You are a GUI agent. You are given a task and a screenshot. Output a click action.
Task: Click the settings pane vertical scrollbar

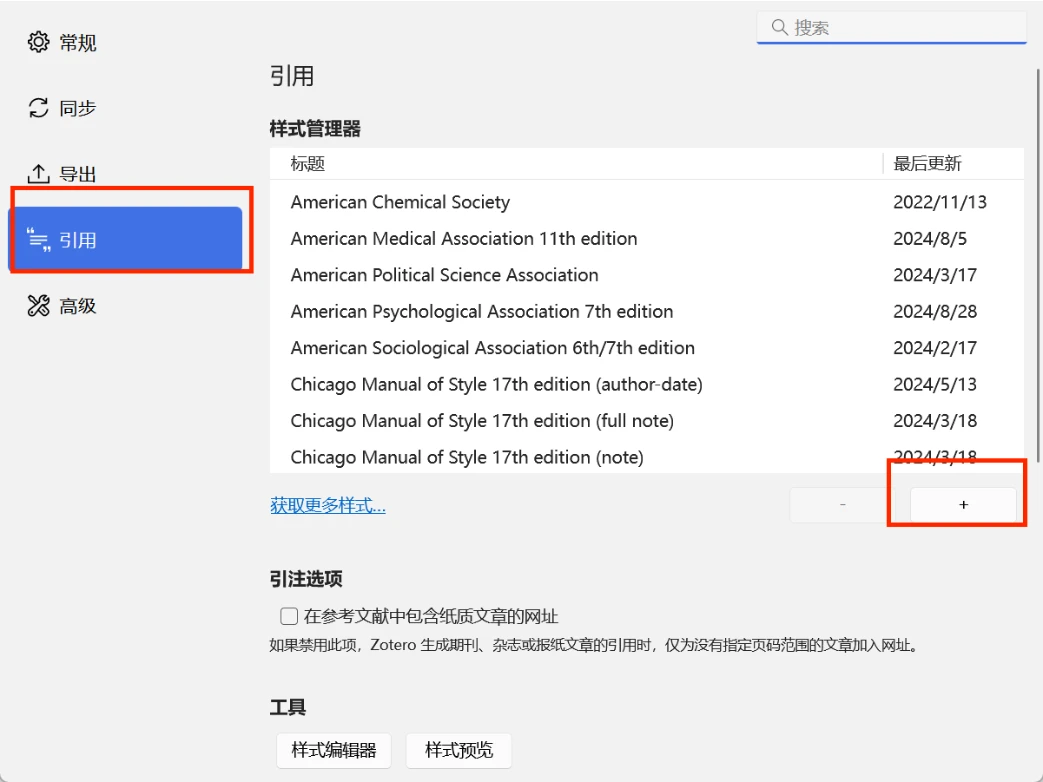point(1038,266)
